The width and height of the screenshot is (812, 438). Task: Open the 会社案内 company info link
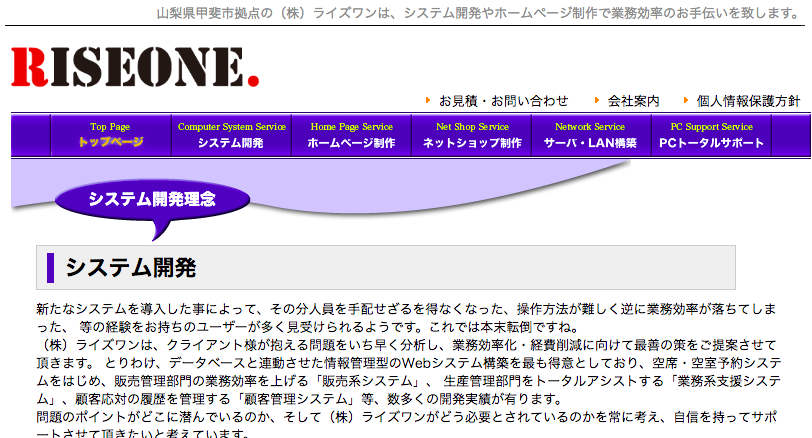(x=633, y=101)
